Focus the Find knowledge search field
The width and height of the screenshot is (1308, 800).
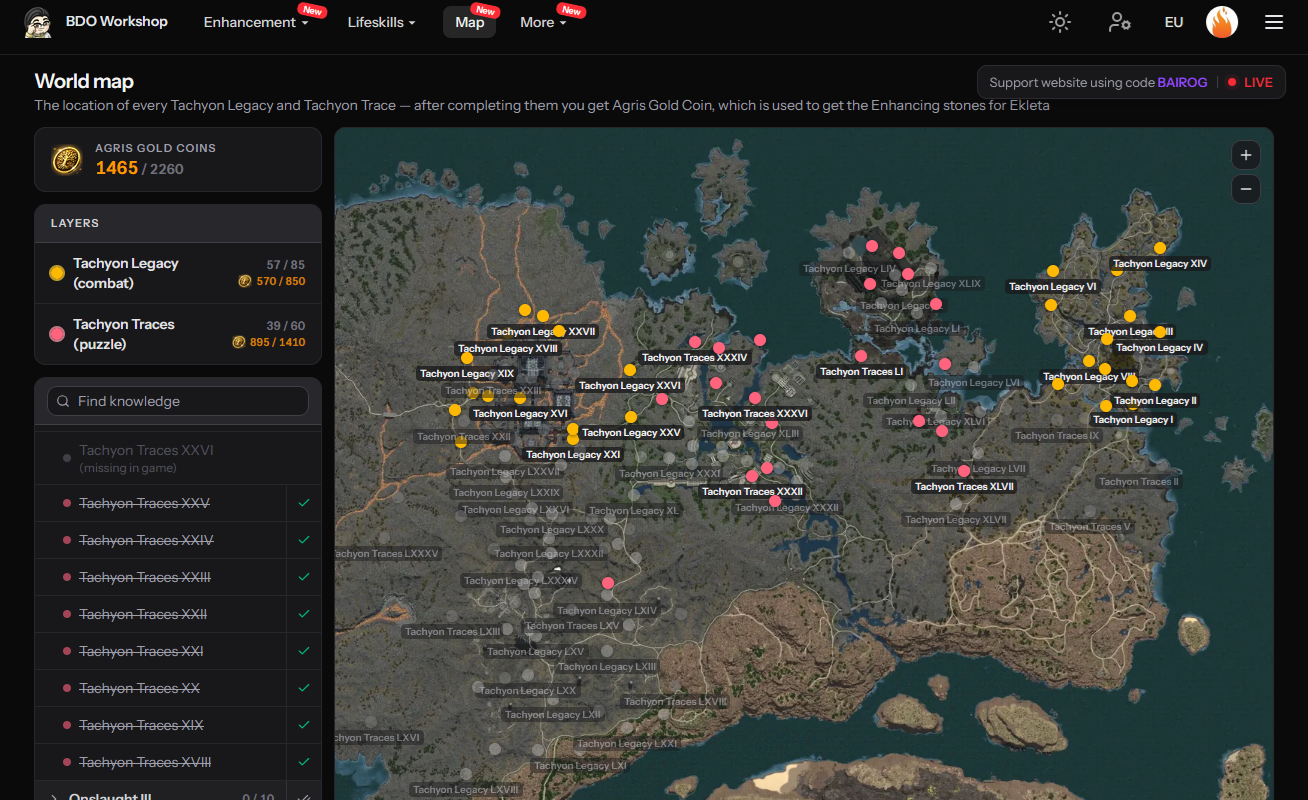(x=178, y=401)
